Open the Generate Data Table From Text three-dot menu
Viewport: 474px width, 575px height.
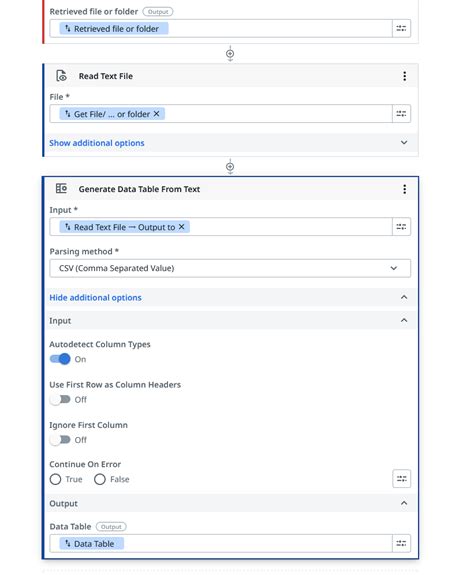[x=404, y=189]
